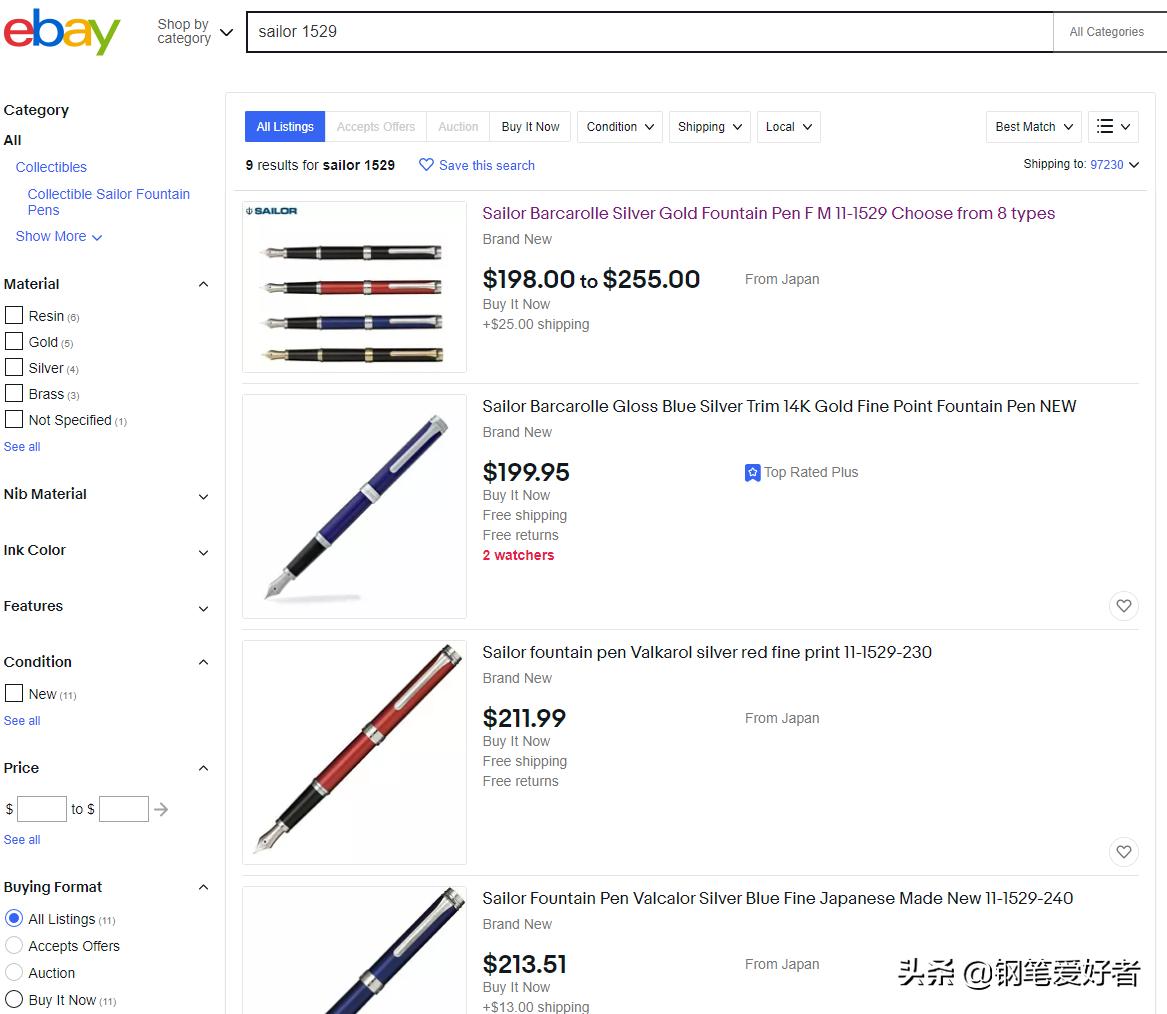Submit the price range arrow
The image size is (1167, 1014).
(161, 809)
